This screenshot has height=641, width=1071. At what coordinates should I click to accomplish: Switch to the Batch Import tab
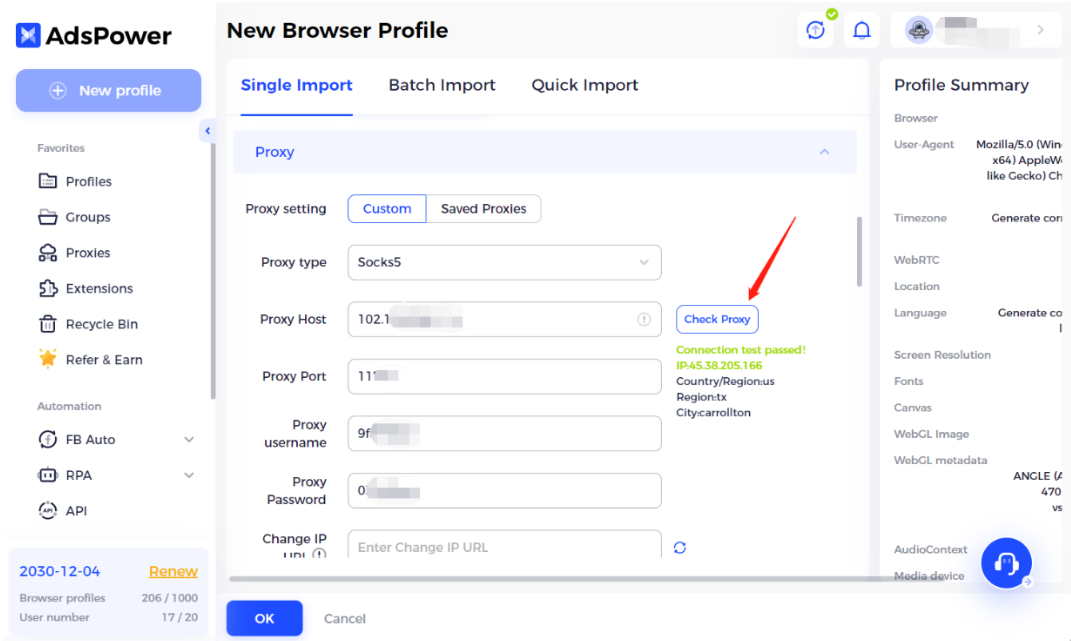pyautogui.click(x=442, y=85)
